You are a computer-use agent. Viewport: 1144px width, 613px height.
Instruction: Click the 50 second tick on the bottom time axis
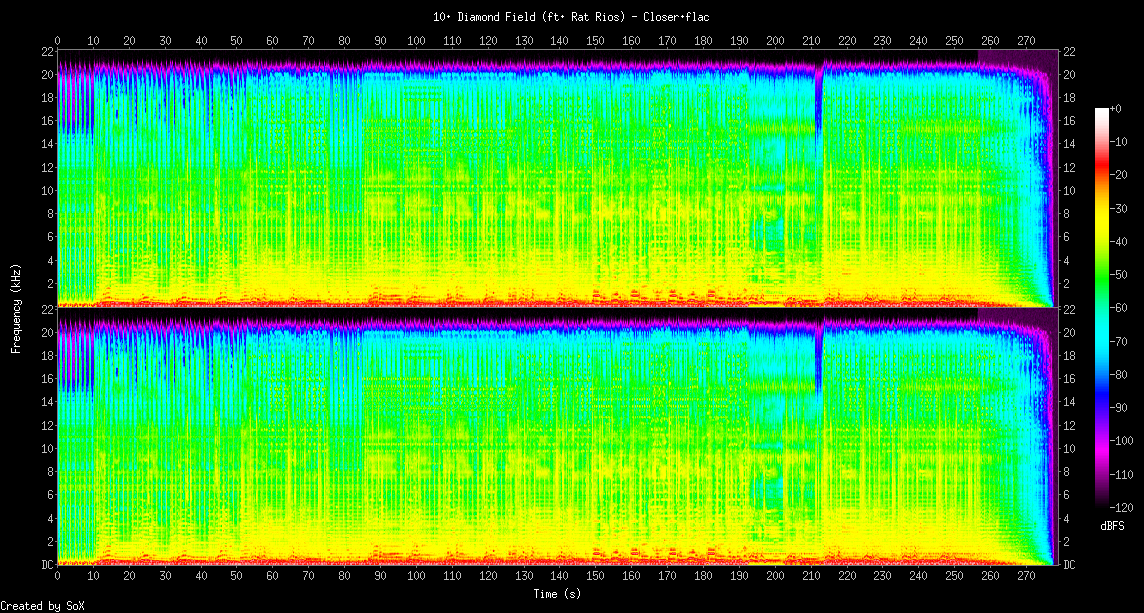pyautogui.click(x=236, y=577)
